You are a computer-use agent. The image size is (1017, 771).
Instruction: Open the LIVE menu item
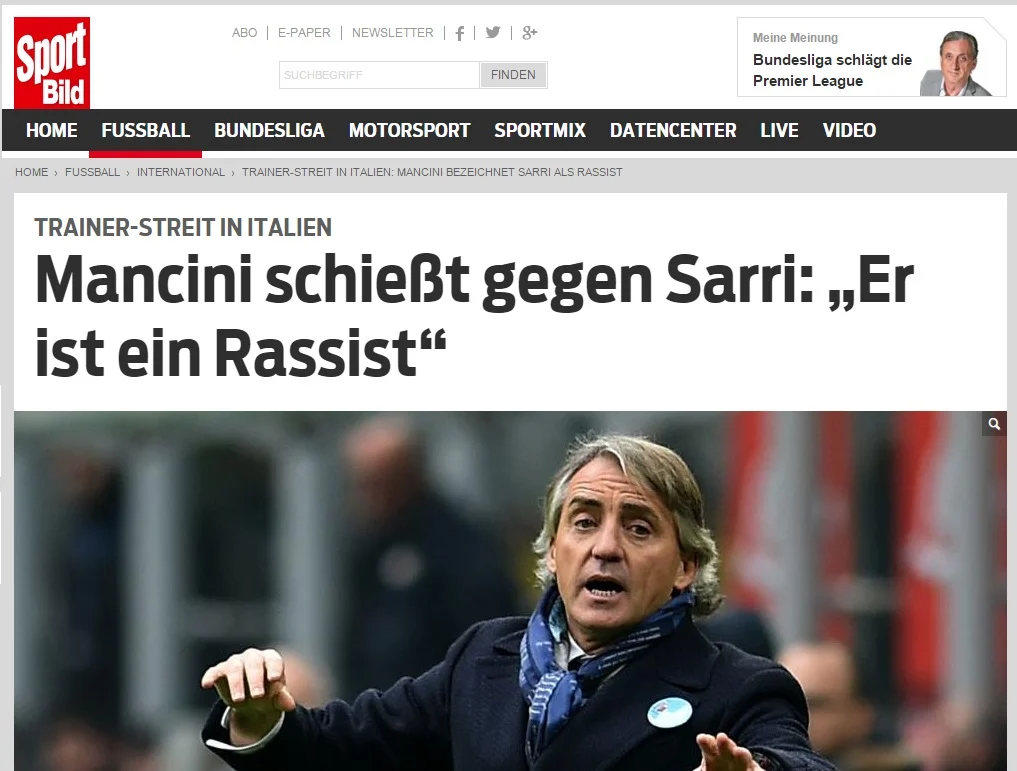click(780, 130)
